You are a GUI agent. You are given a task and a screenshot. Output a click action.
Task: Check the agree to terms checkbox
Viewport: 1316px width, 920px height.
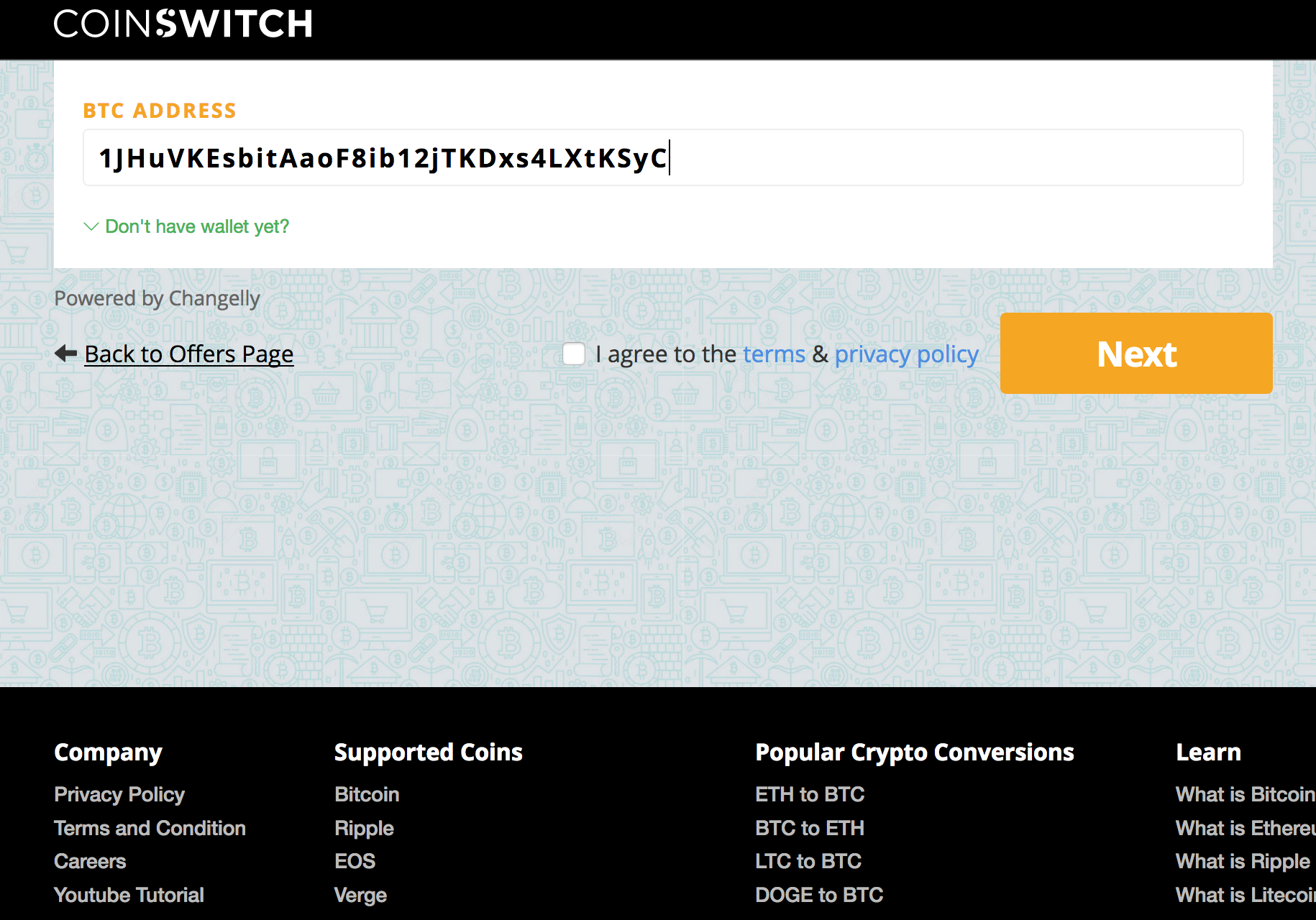[x=574, y=354]
